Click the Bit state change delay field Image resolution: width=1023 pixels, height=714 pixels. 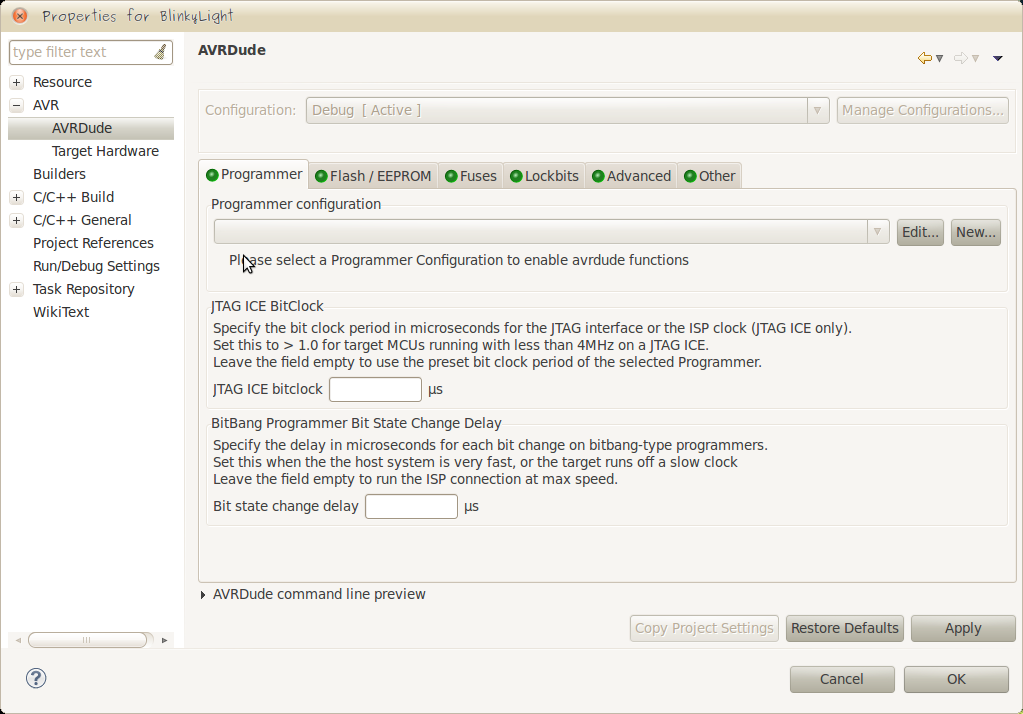click(x=411, y=506)
